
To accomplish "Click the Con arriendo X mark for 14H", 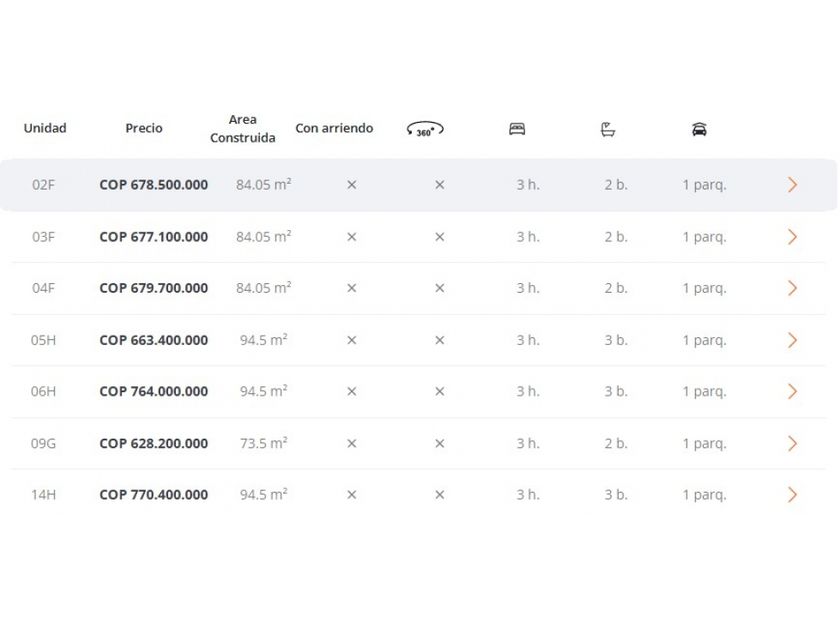I will click(x=351, y=495).
